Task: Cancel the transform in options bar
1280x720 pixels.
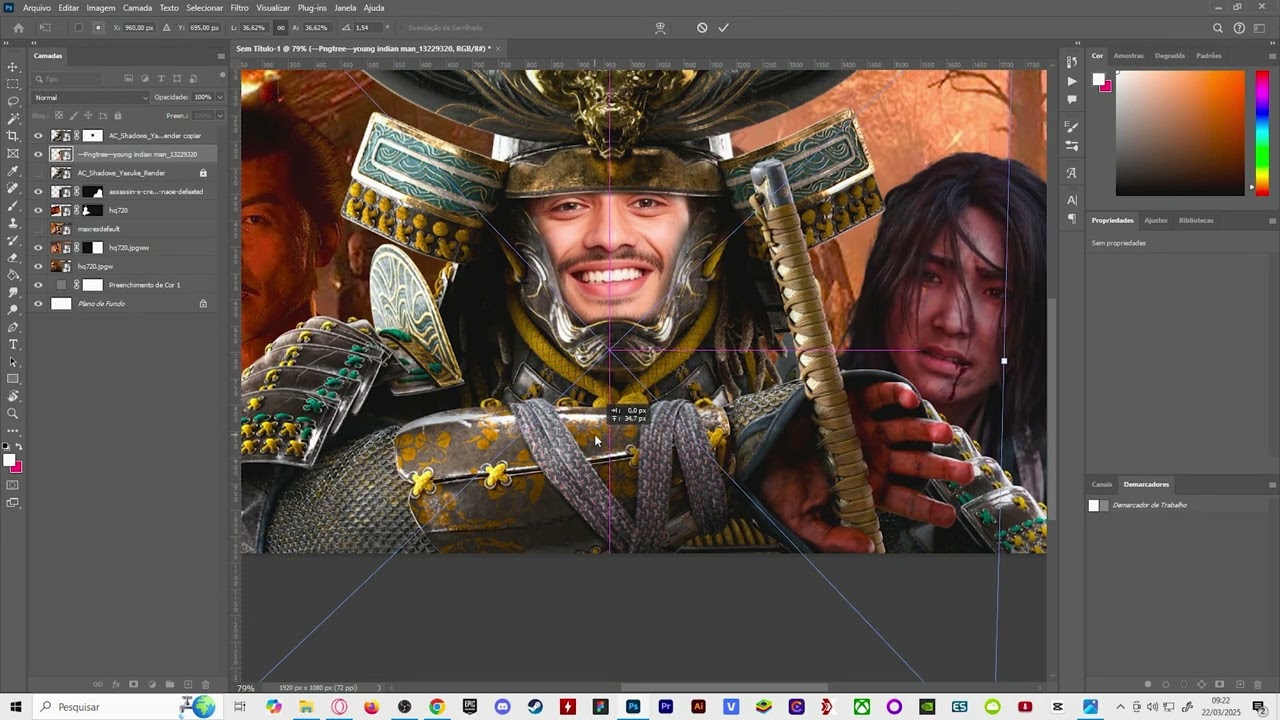Action: tap(702, 28)
